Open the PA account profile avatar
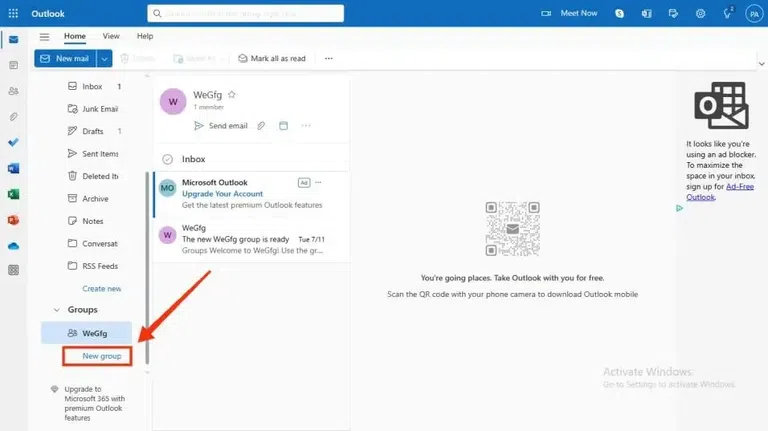Image resolution: width=768 pixels, height=431 pixels. (754, 14)
